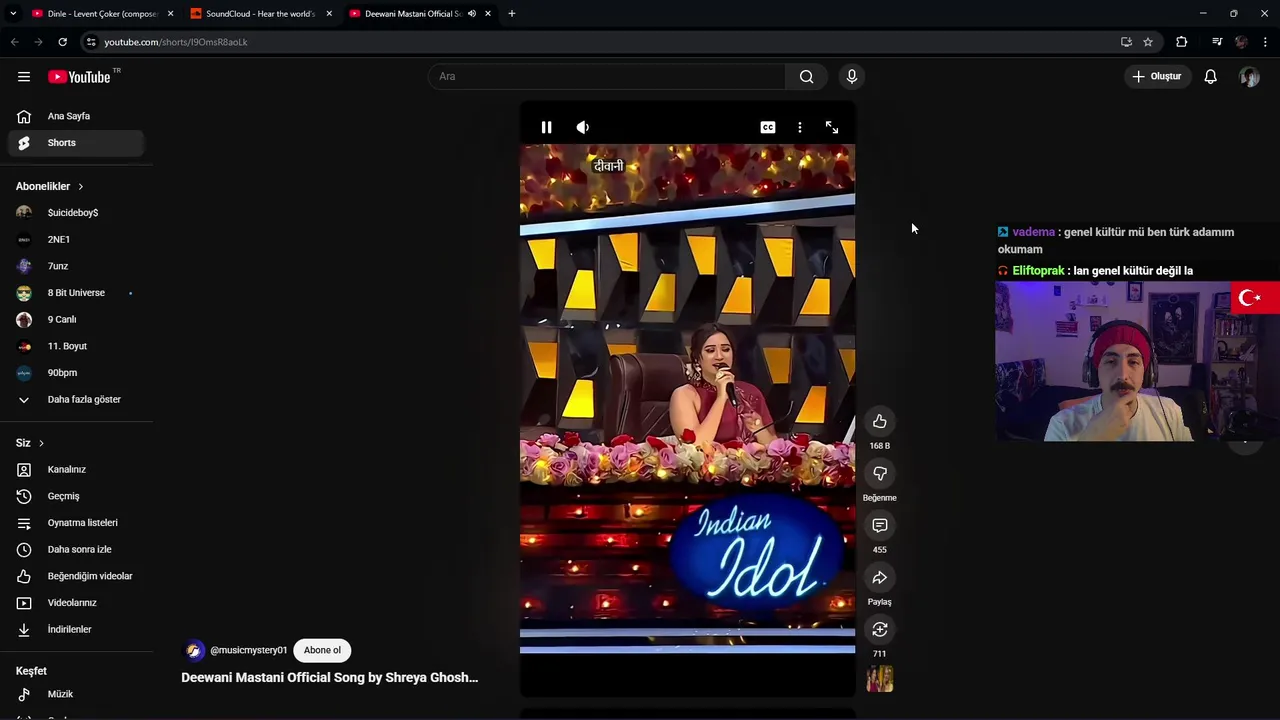
Task: Click the Oluştur create button
Action: [1157, 76]
